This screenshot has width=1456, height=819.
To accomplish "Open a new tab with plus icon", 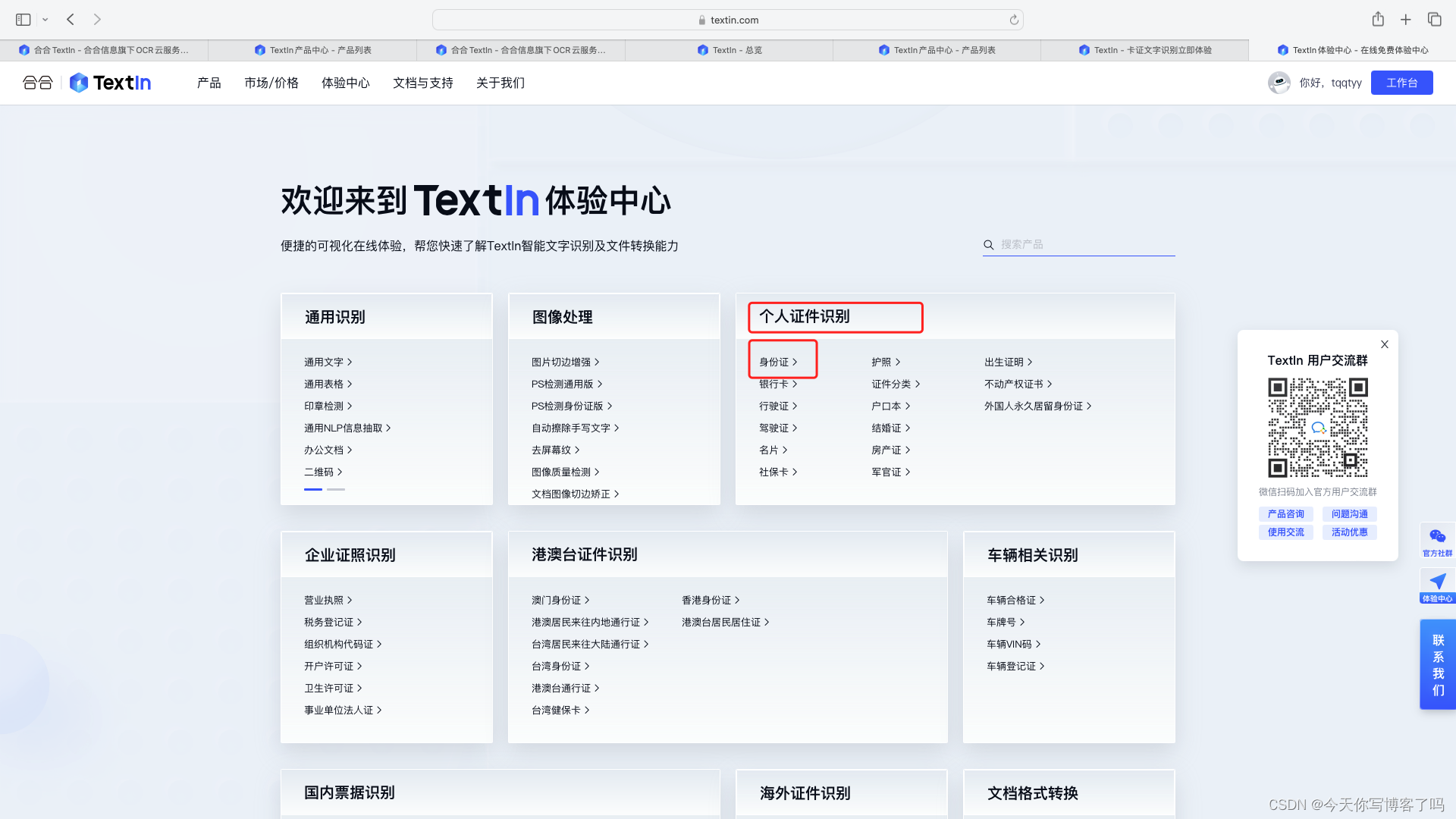I will click(x=1406, y=20).
